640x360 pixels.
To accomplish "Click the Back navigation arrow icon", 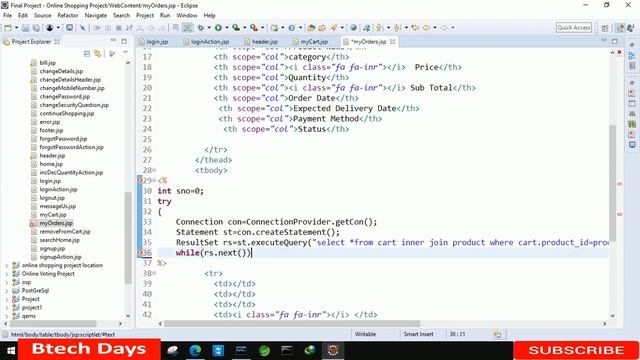I will tap(426, 28).
